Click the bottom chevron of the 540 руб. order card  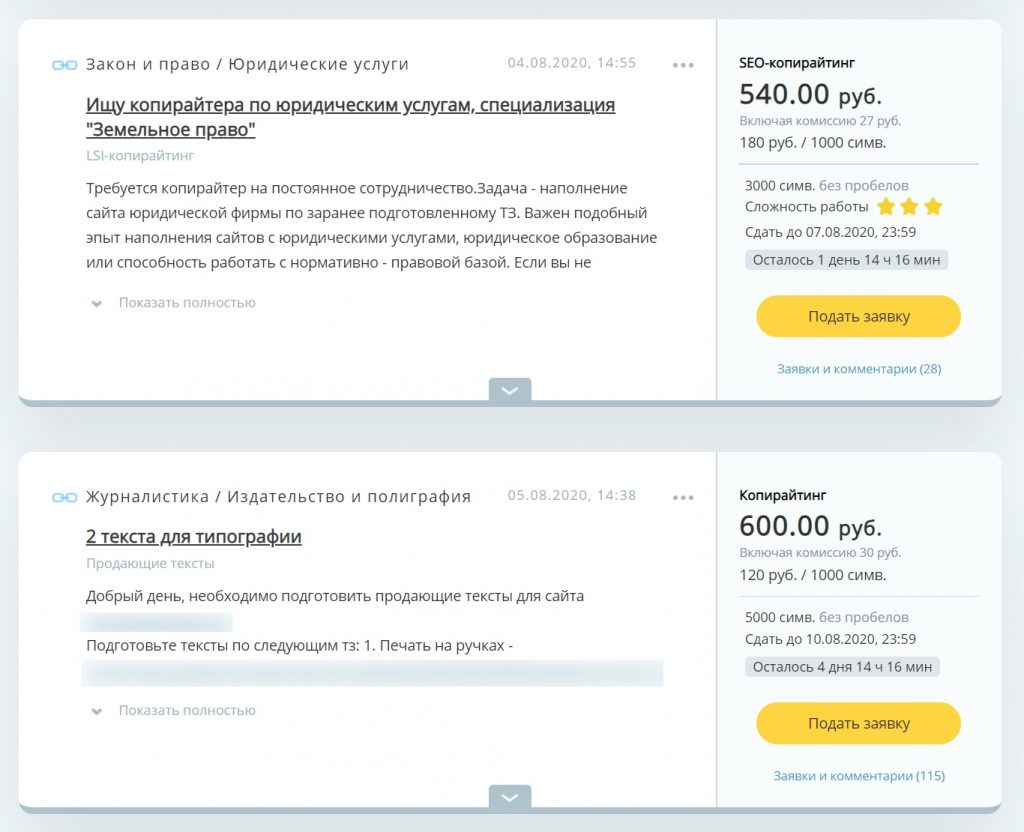click(510, 391)
